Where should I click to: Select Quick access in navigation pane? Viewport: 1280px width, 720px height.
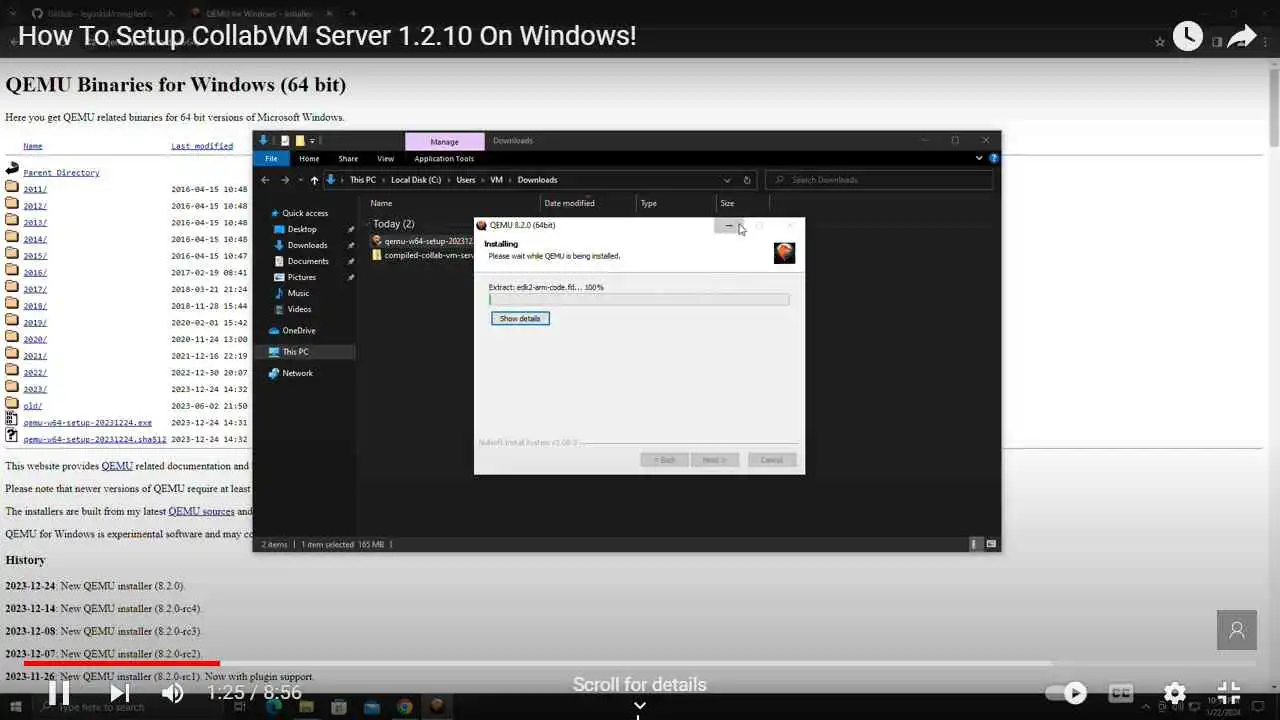305,213
